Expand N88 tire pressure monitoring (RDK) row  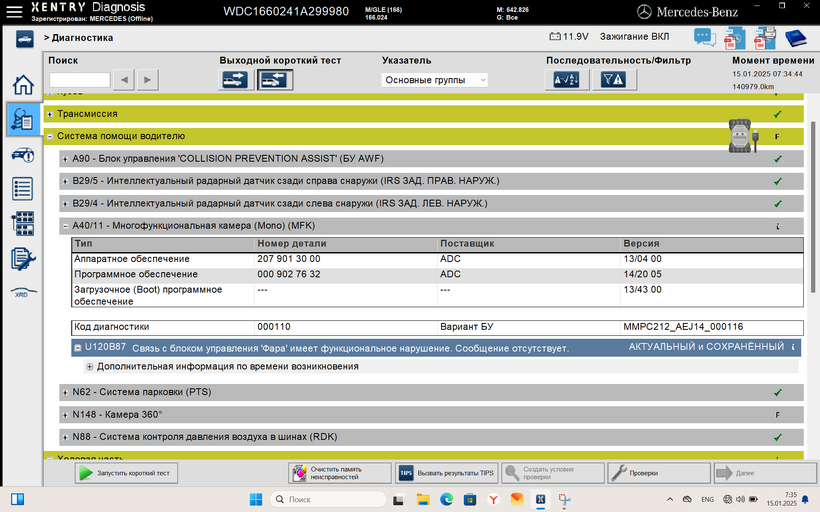click(x=65, y=437)
